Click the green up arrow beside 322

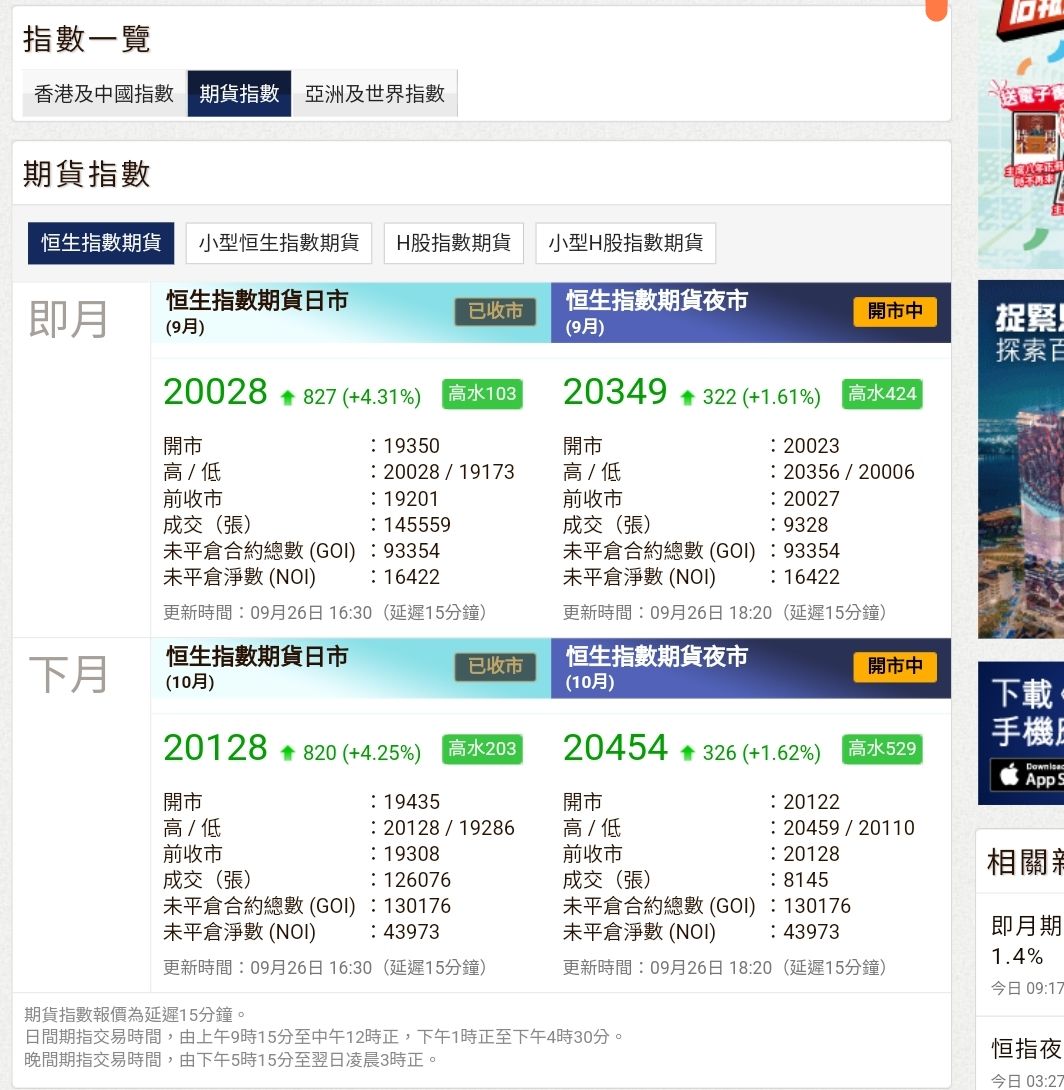687,398
